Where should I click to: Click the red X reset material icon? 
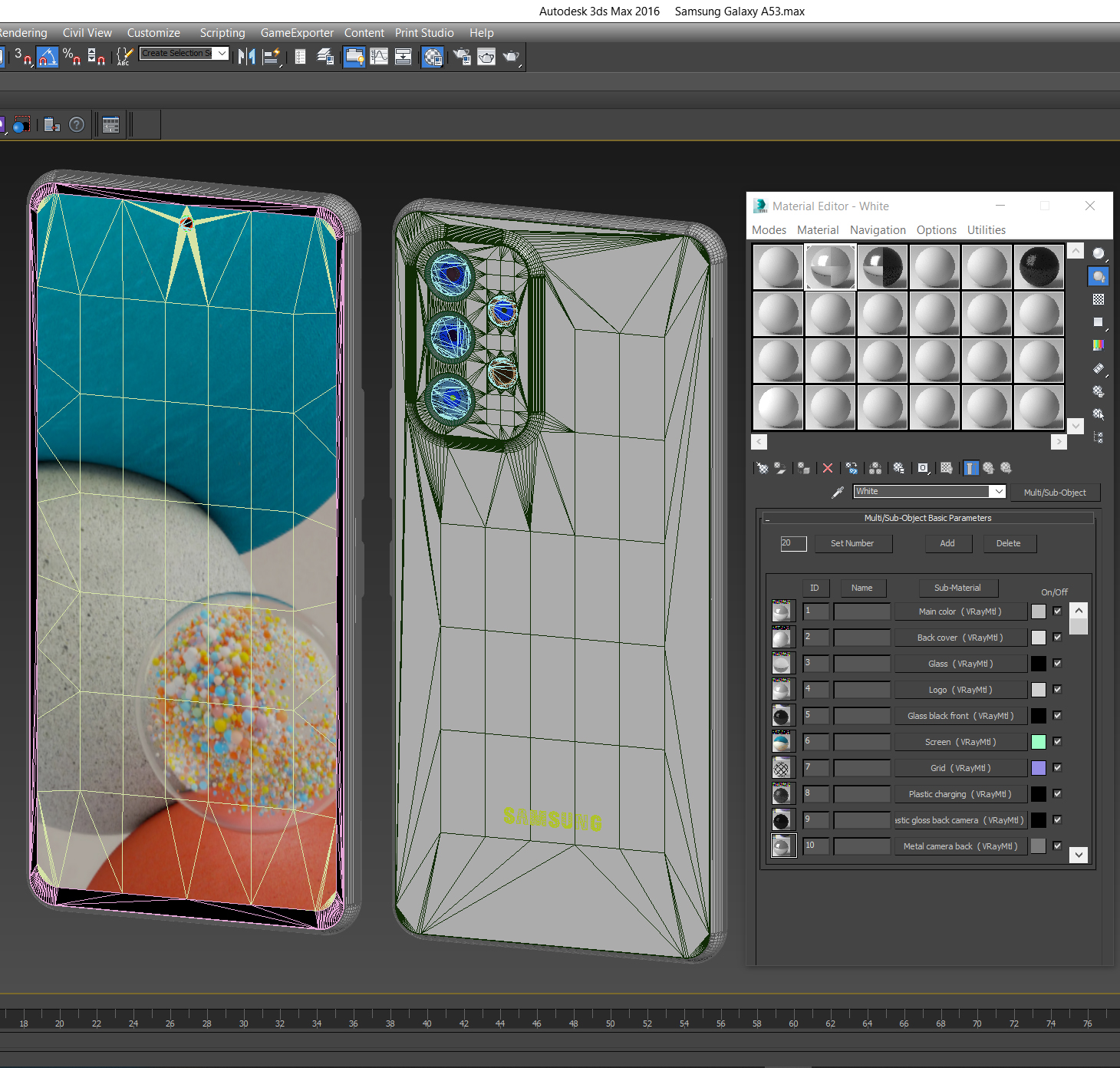[828, 468]
